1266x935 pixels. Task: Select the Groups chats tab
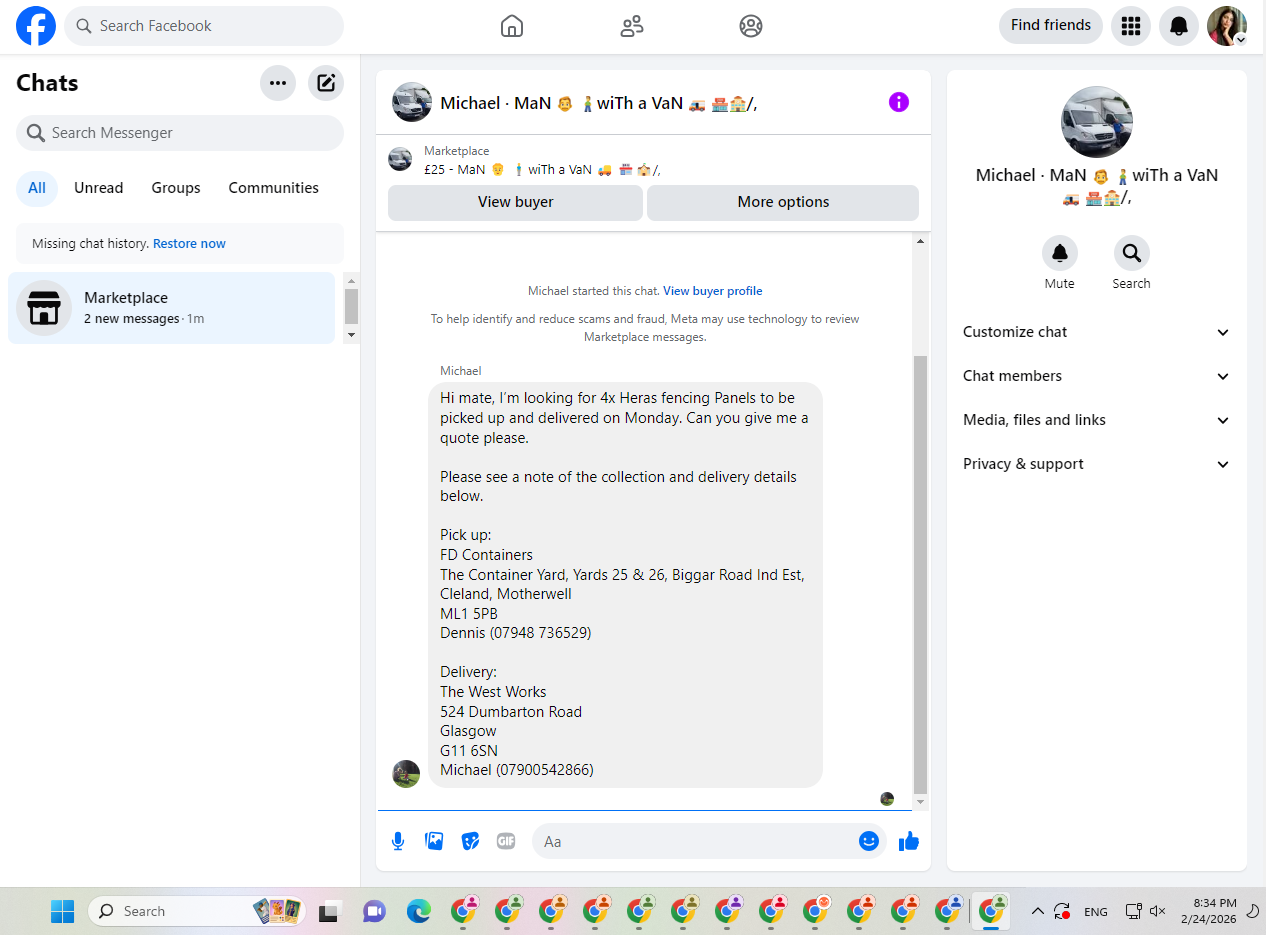(176, 188)
